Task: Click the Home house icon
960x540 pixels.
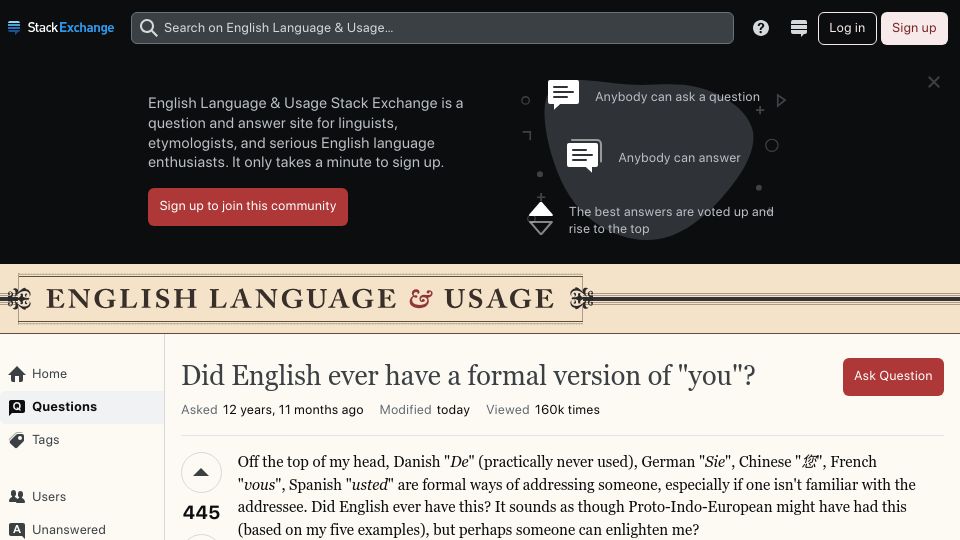Action: 17,373
